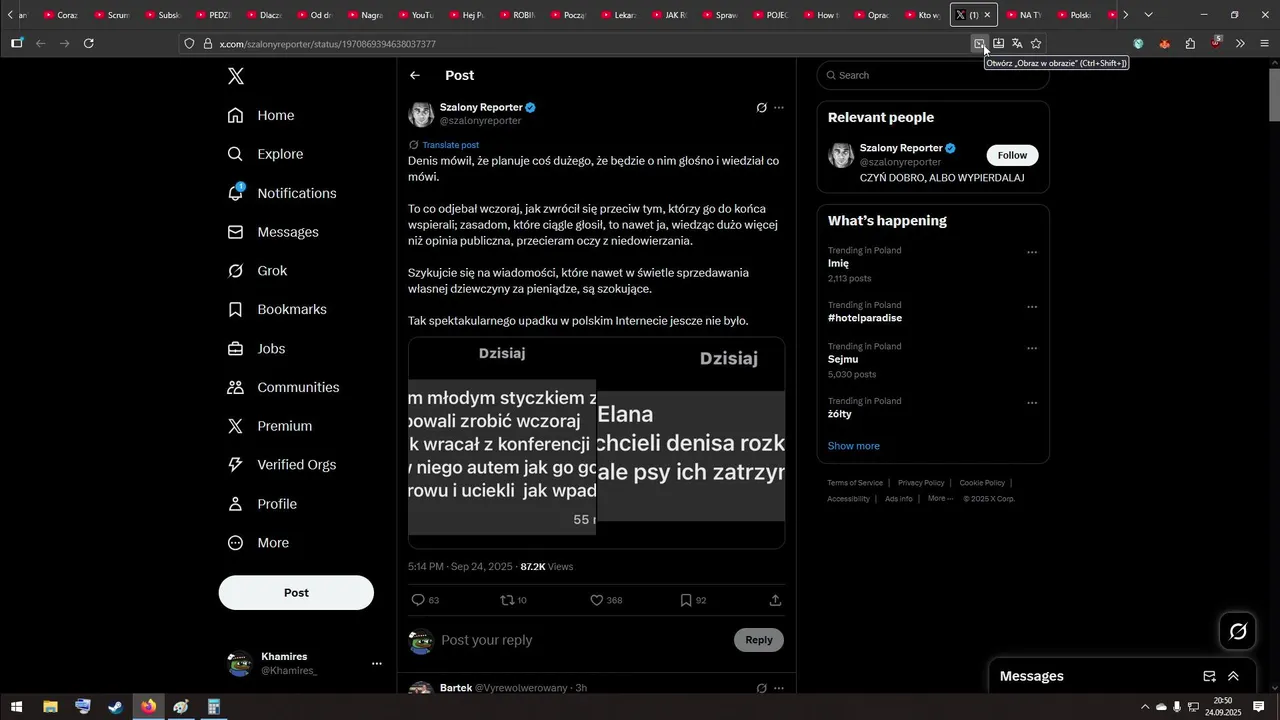Translate this page using the toolbar icon
Screen dimensions: 1280x720
[x=1017, y=44]
